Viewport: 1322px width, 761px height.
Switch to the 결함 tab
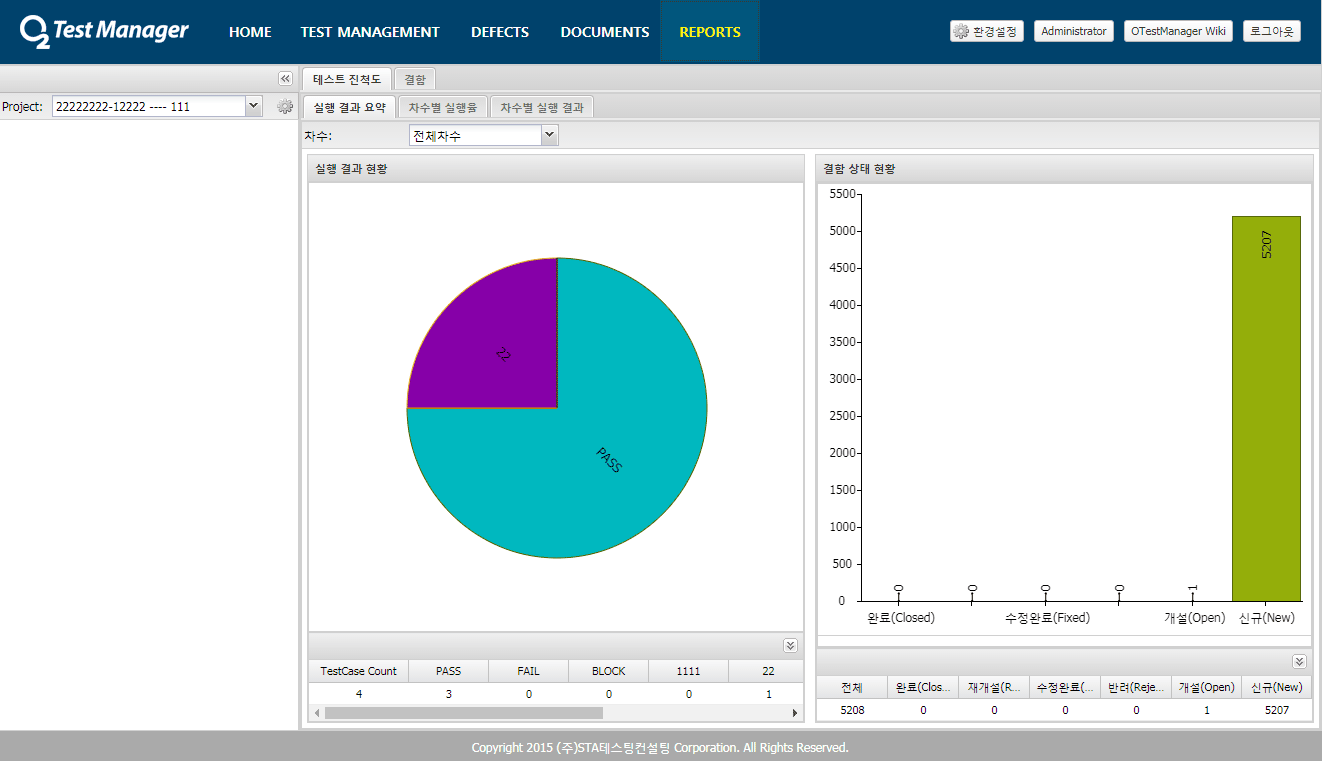coord(414,79)
